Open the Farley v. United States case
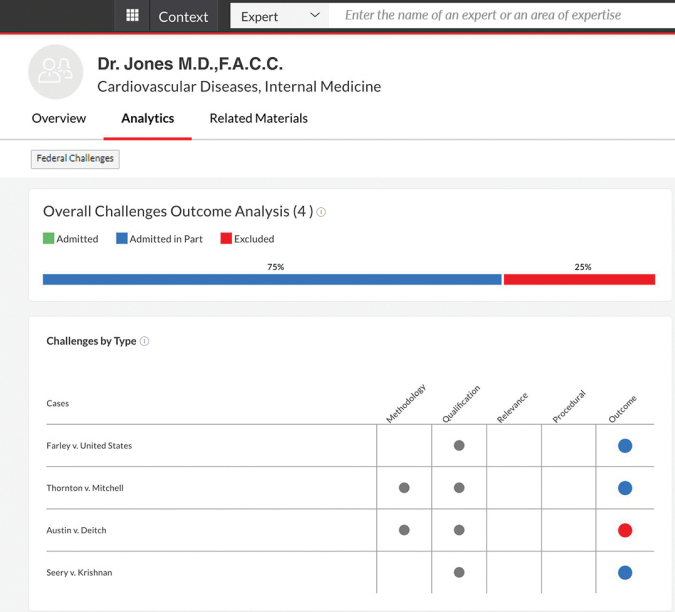The width and height of the screenshot is (675, 612). click(x=89, y=445)
